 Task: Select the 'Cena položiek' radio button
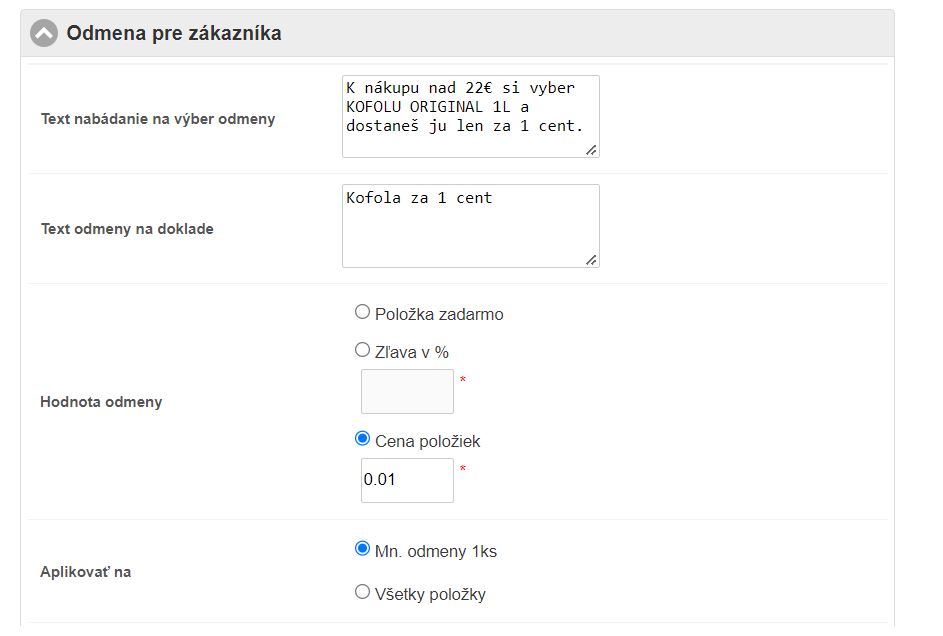click(x=362, y=439)
